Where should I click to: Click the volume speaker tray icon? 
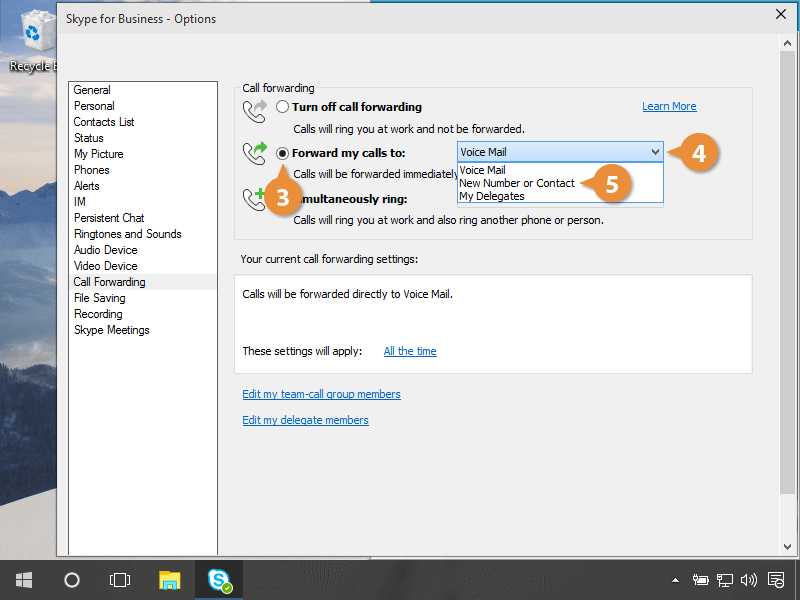(748, 579)
